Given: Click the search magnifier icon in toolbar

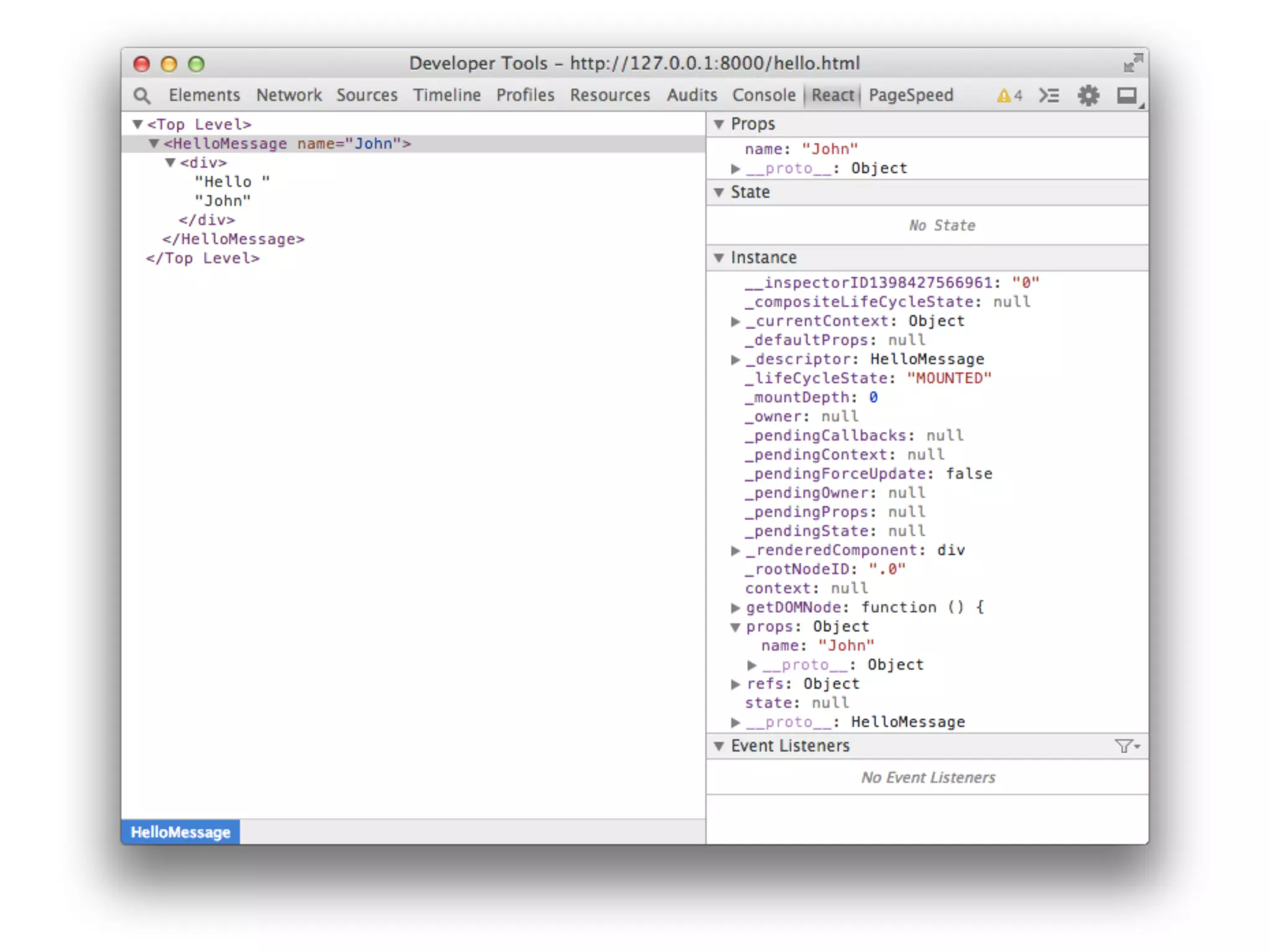Looking at the screenshot, I should point(142,95).
